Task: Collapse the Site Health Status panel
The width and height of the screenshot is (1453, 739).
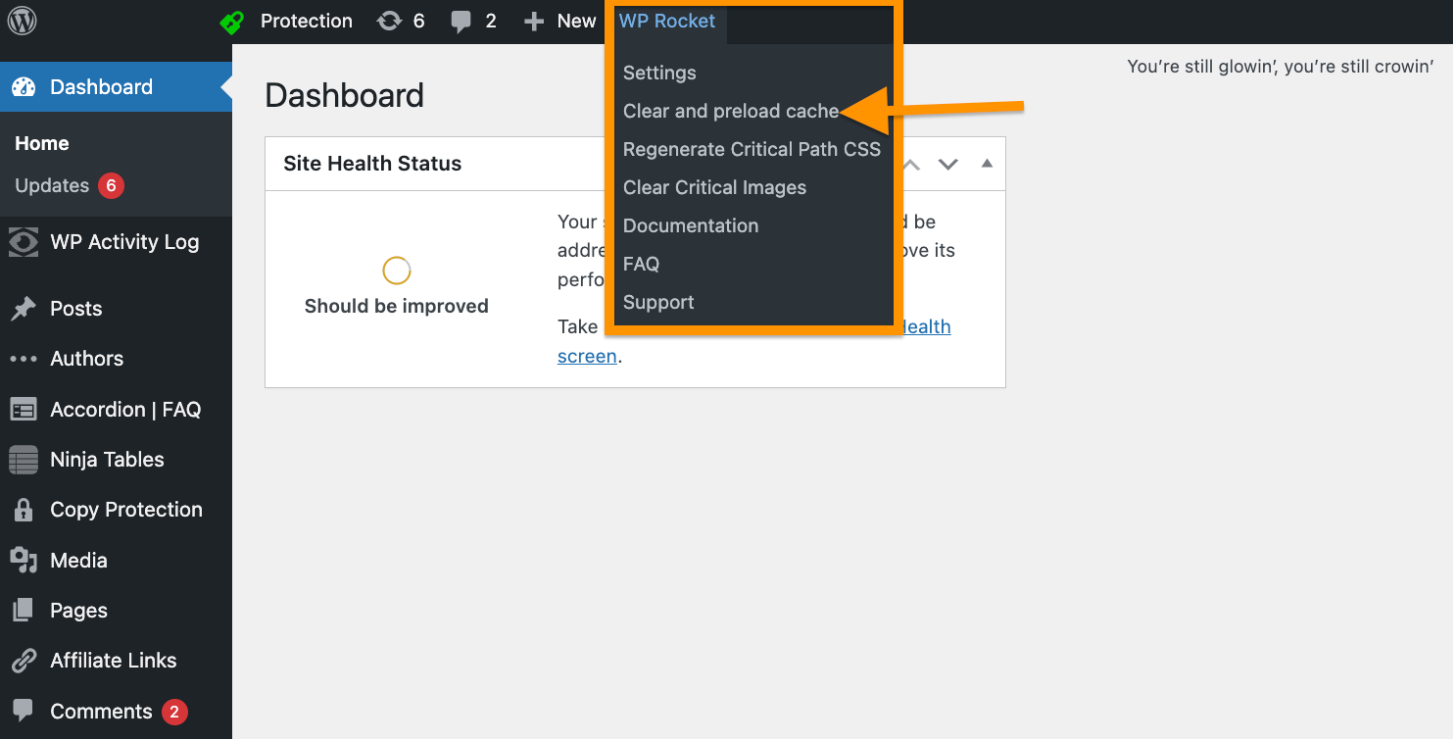Action: point(987,163)
